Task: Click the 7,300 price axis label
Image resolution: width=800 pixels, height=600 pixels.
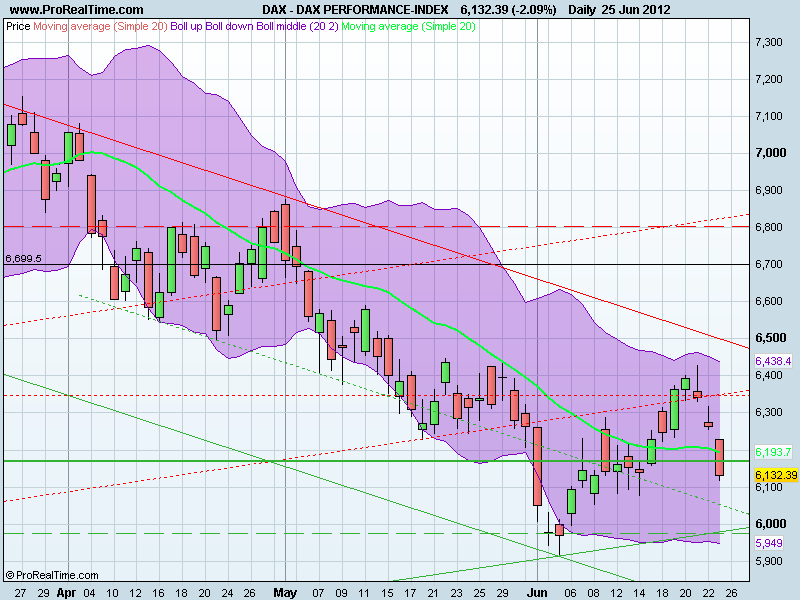Action: 768,42
